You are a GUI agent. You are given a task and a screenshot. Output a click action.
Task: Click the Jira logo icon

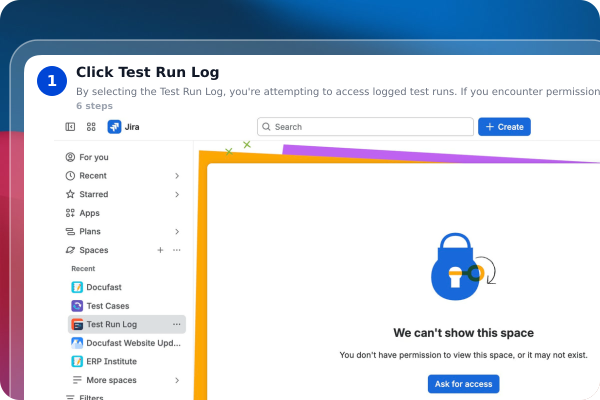coord(114,127)
